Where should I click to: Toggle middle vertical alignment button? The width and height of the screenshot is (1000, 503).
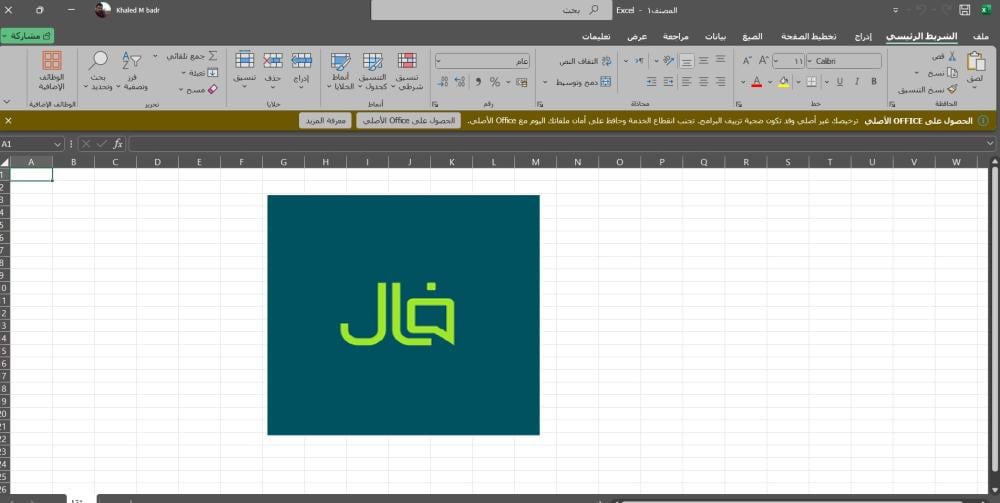coord(703,61)
